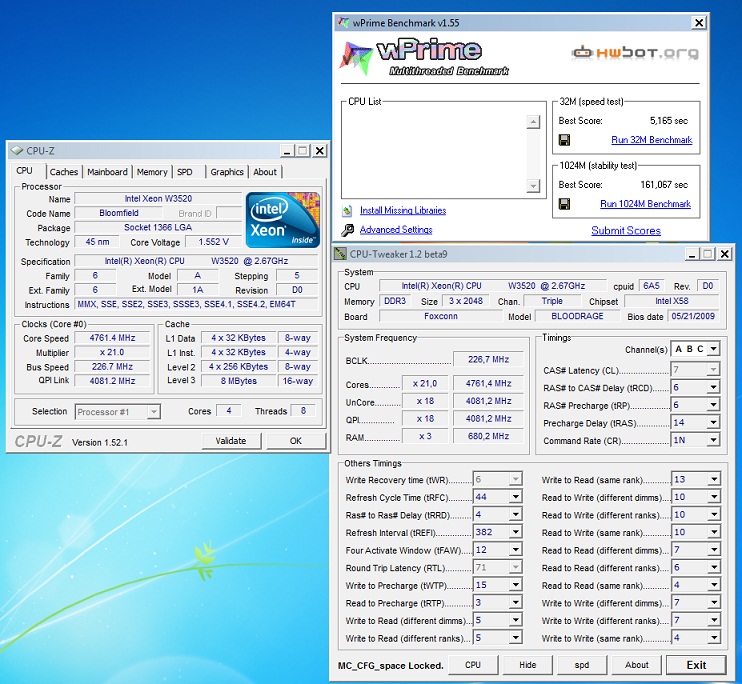Screen dimensions: 742x684
Task: Open the Precharge Delay (tRAS) dropdown
Action: coord(713,423)
